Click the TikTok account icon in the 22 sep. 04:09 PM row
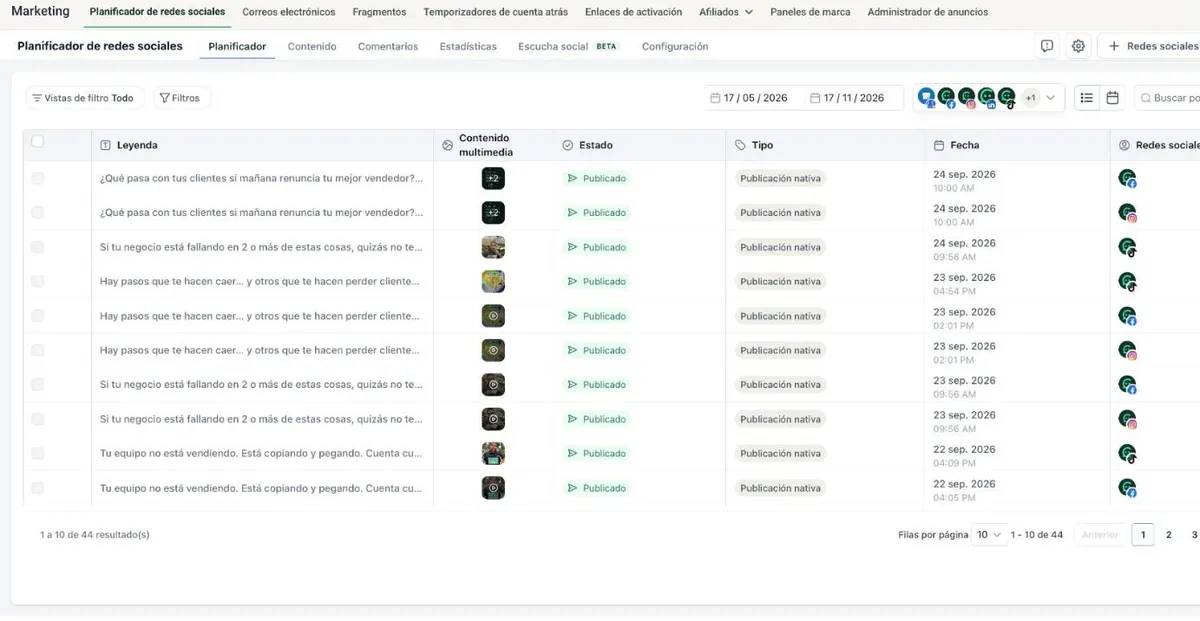Image resolution: width=1200 pixels, height=621 pixels. [x=1127, y=454]
